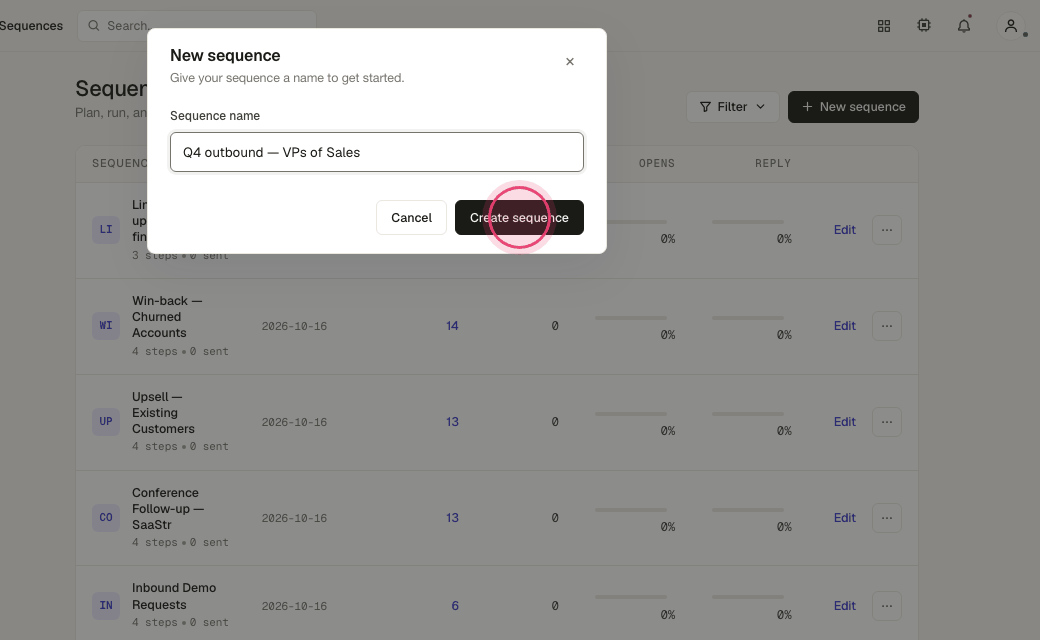The height and width of the screenshot is (640, 1040).
Task: Click the Create sequence button
Action: coord(519,218)
